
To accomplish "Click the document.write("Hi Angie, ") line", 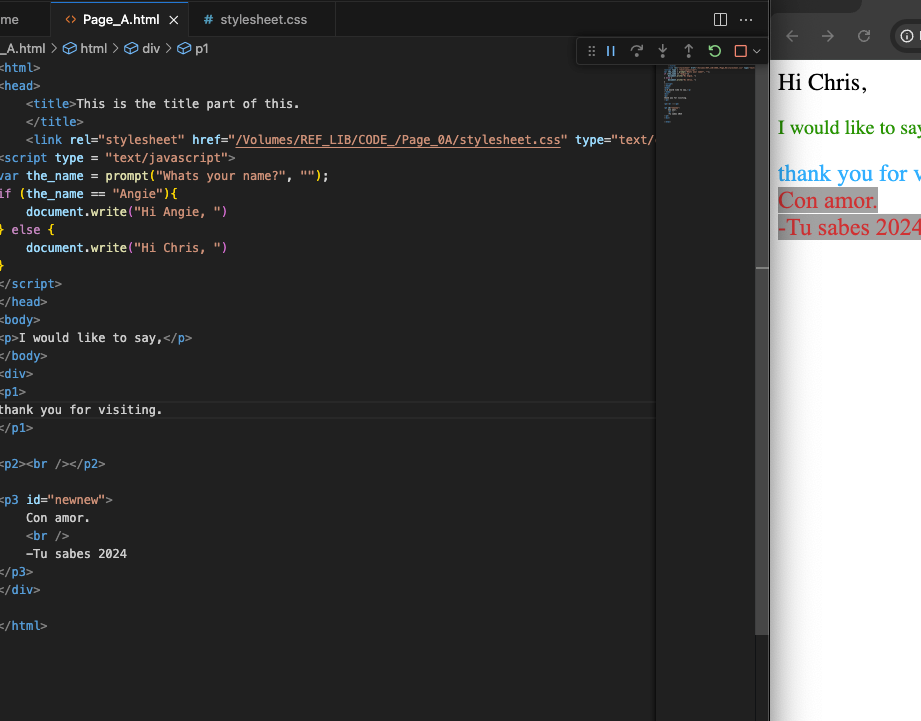I will [126, 211].
